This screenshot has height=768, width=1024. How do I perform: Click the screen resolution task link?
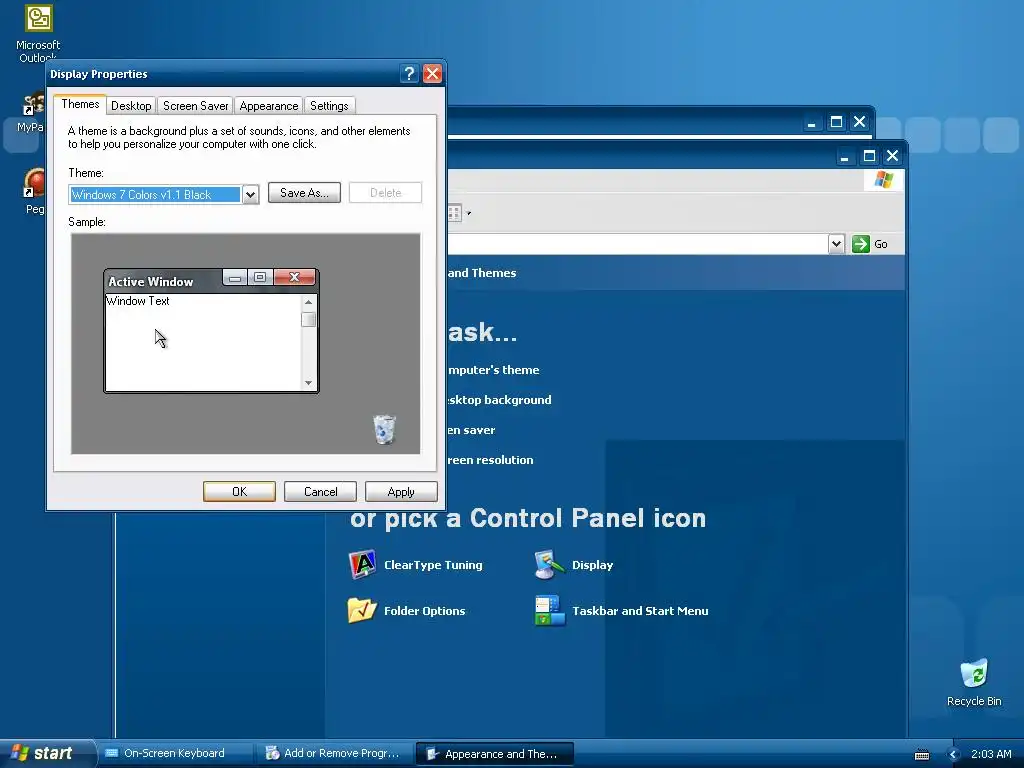pos(490,460)
